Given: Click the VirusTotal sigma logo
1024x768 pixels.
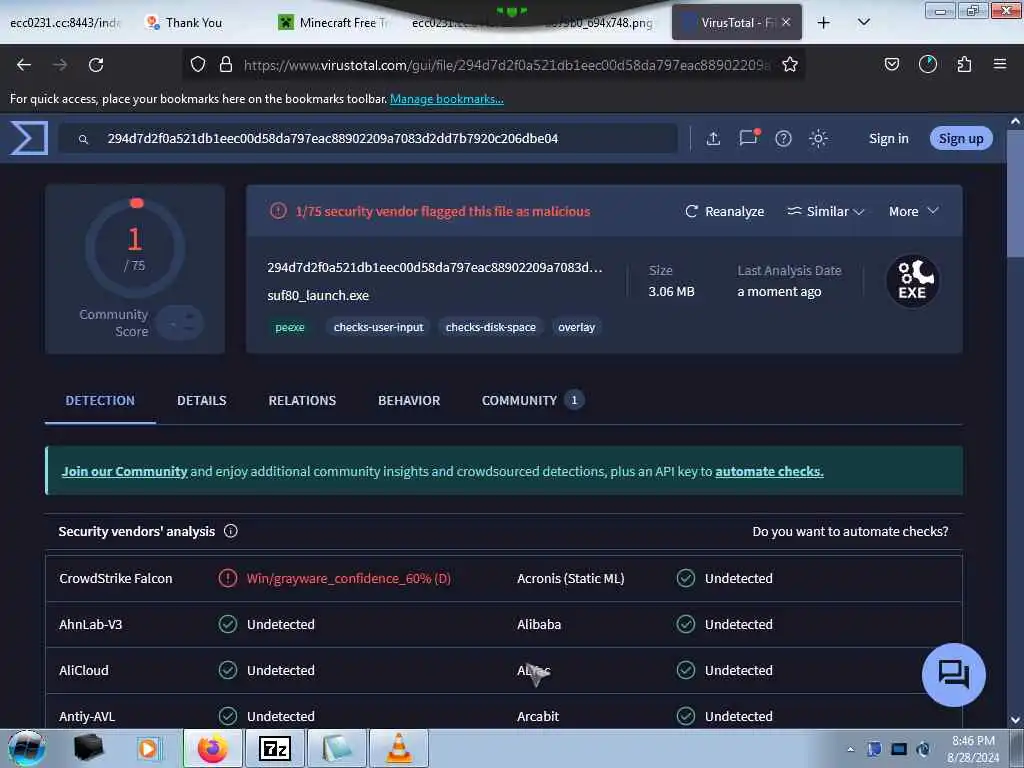Looking at the screenshot, I should point(29,138).
